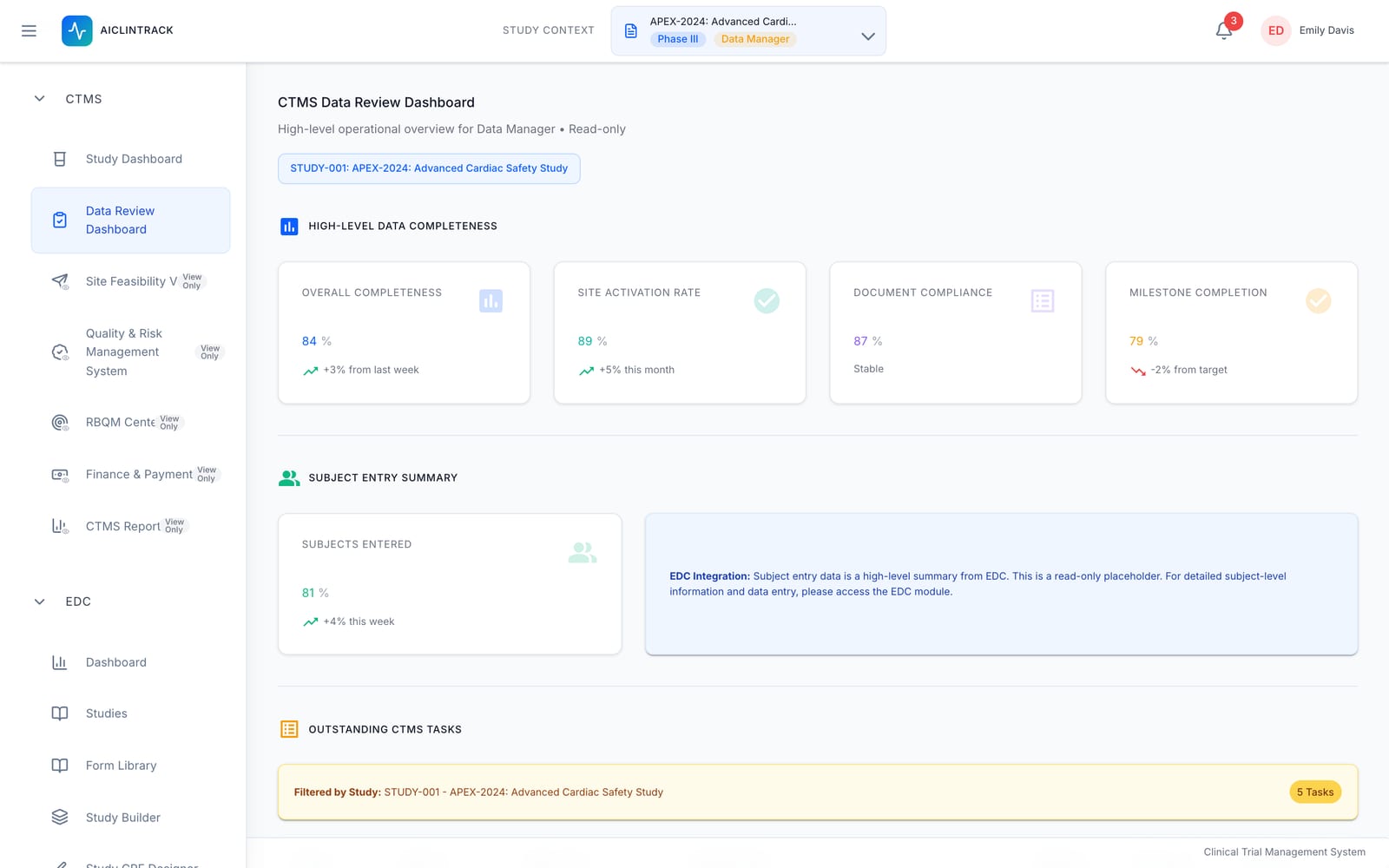The width and height of the screenshot is (1389, 868).
Task: Click the '-2% from target' text
Action: tap(1189, 370)
